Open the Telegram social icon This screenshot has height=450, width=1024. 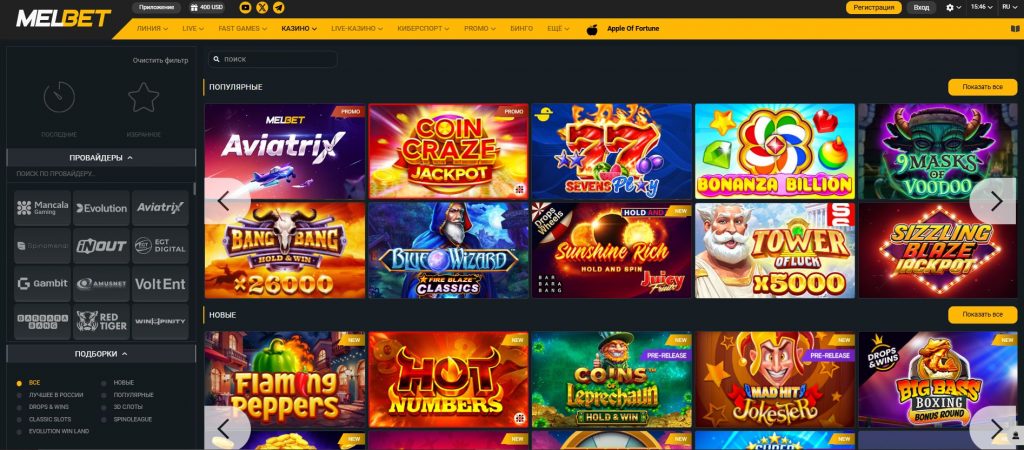(x=279, y=8)
